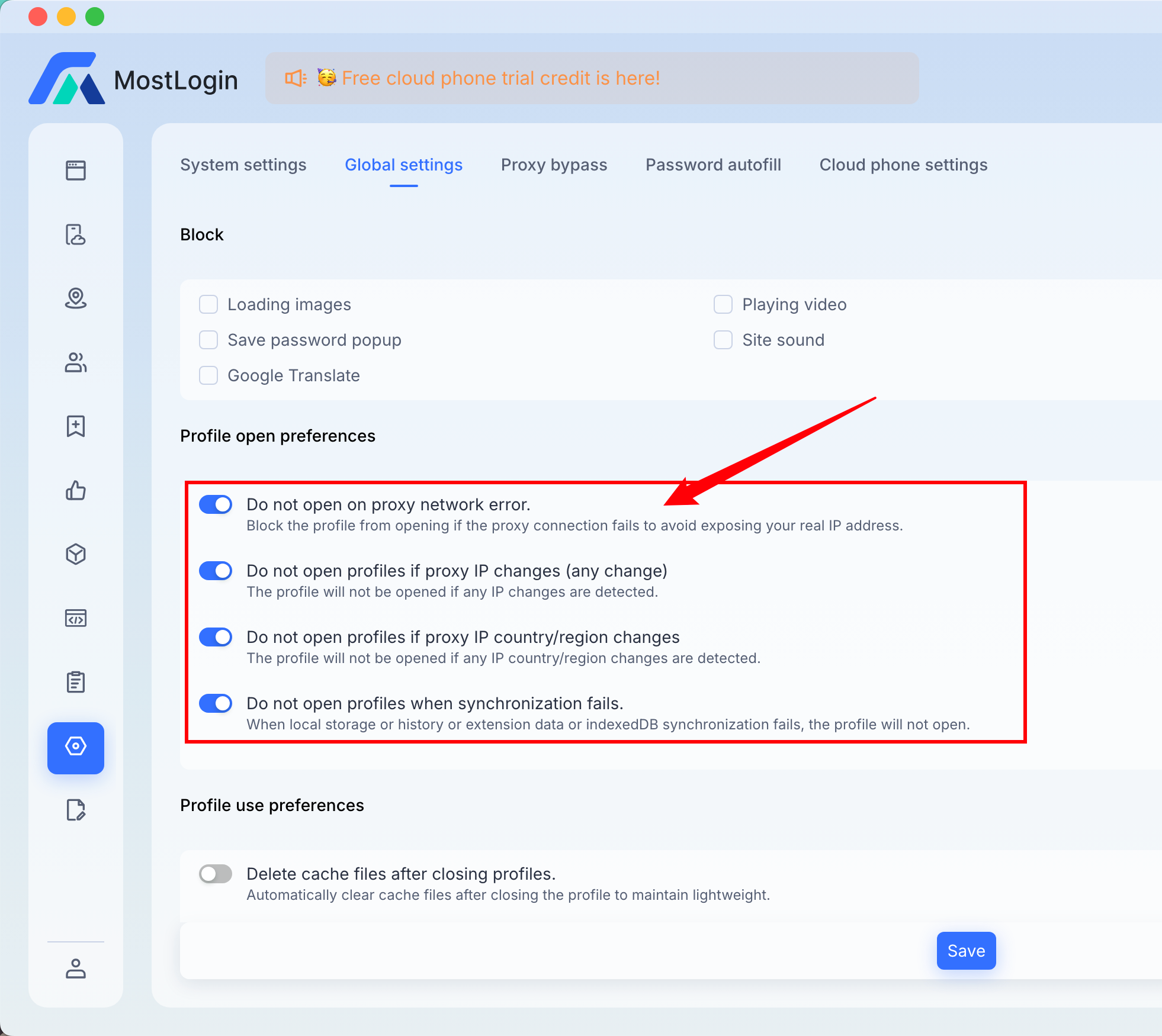Open the team members icon in sidebar
The image size is (1162, 1036).
click(76, 362)
